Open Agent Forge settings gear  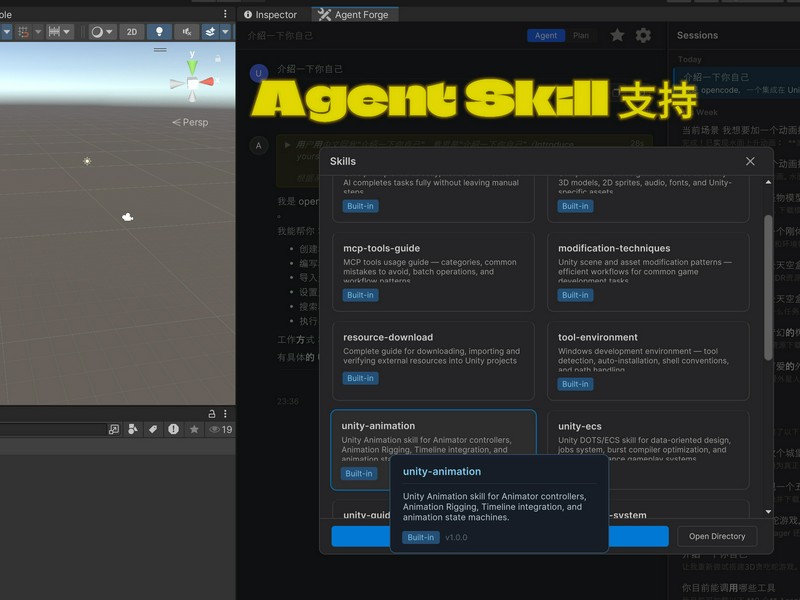point(643,35)
